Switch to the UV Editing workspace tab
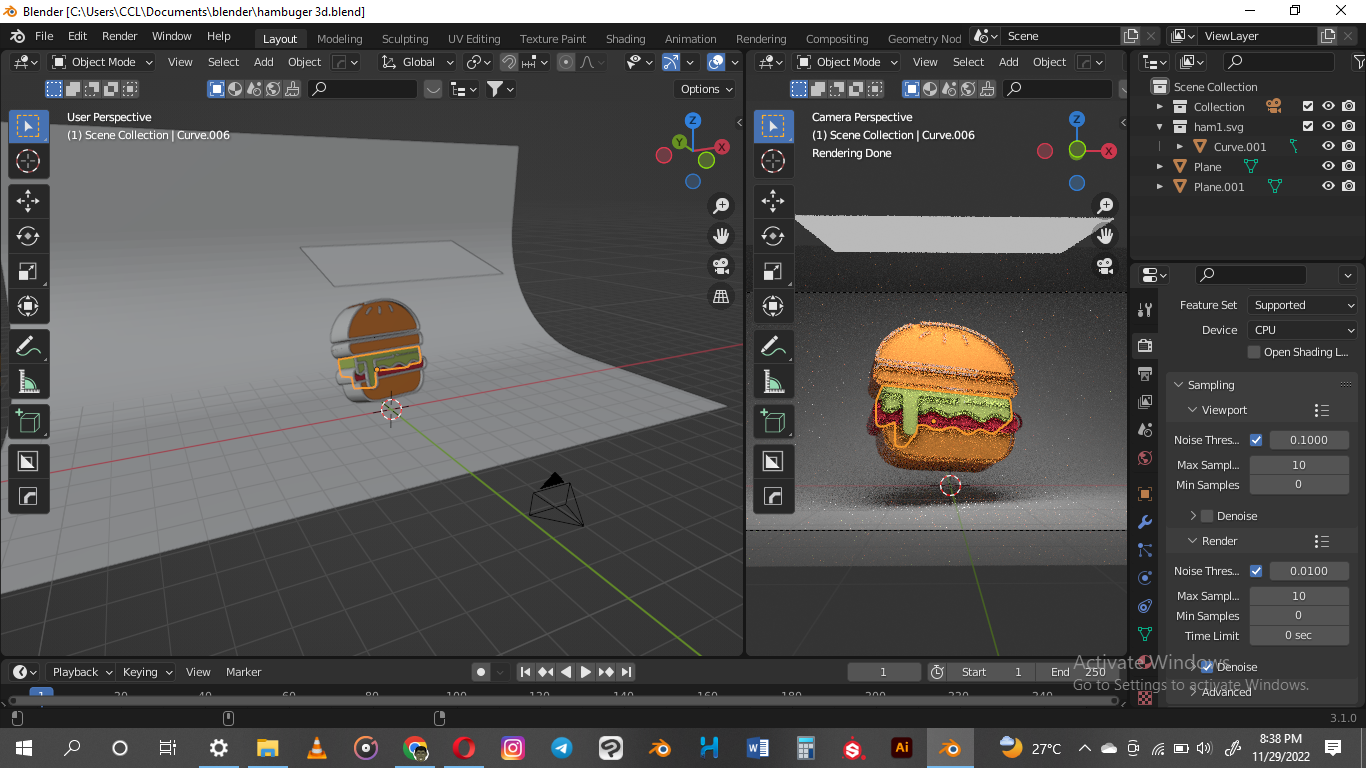Viewport: 1366px width, 768px height. (474, 39)
